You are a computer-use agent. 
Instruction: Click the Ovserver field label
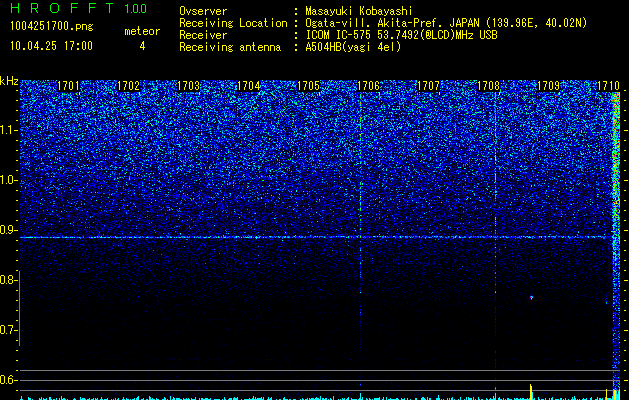(x=203, y=11)
